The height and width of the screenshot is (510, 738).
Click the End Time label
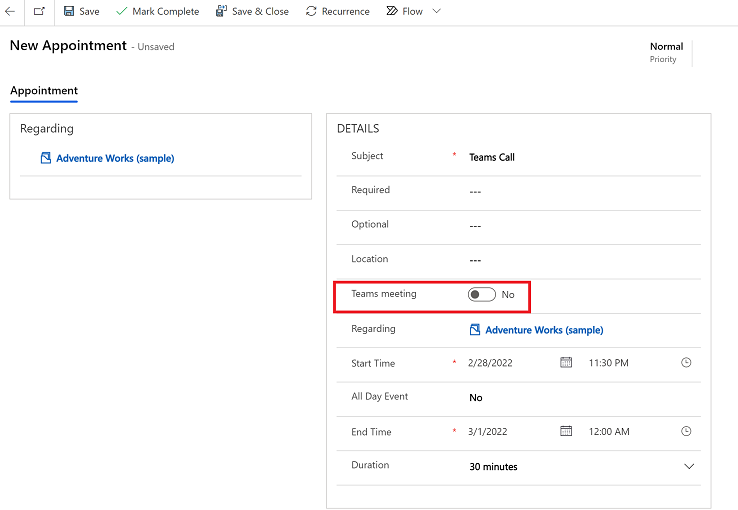[371, 432]
